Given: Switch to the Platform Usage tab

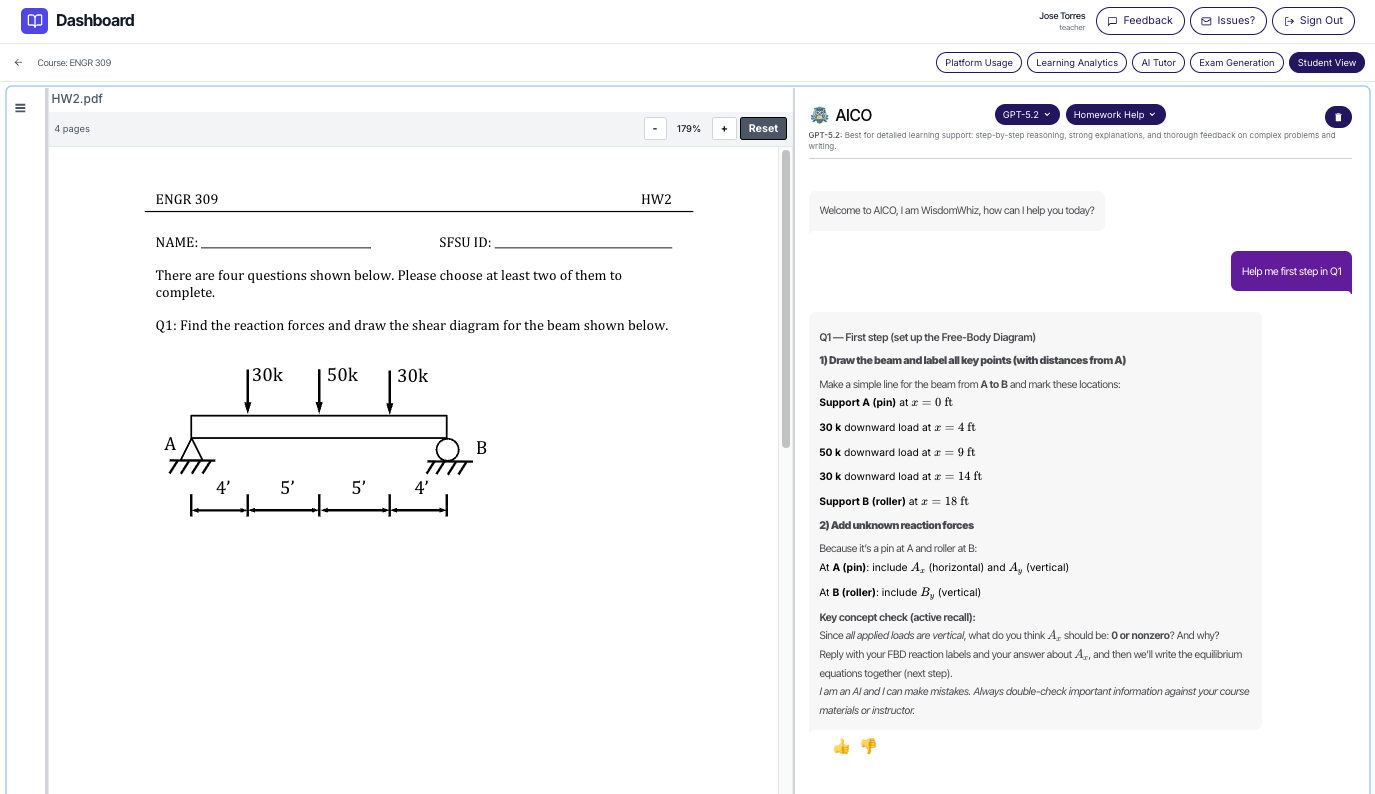Looking at the screenshot, I should [979, 63].
